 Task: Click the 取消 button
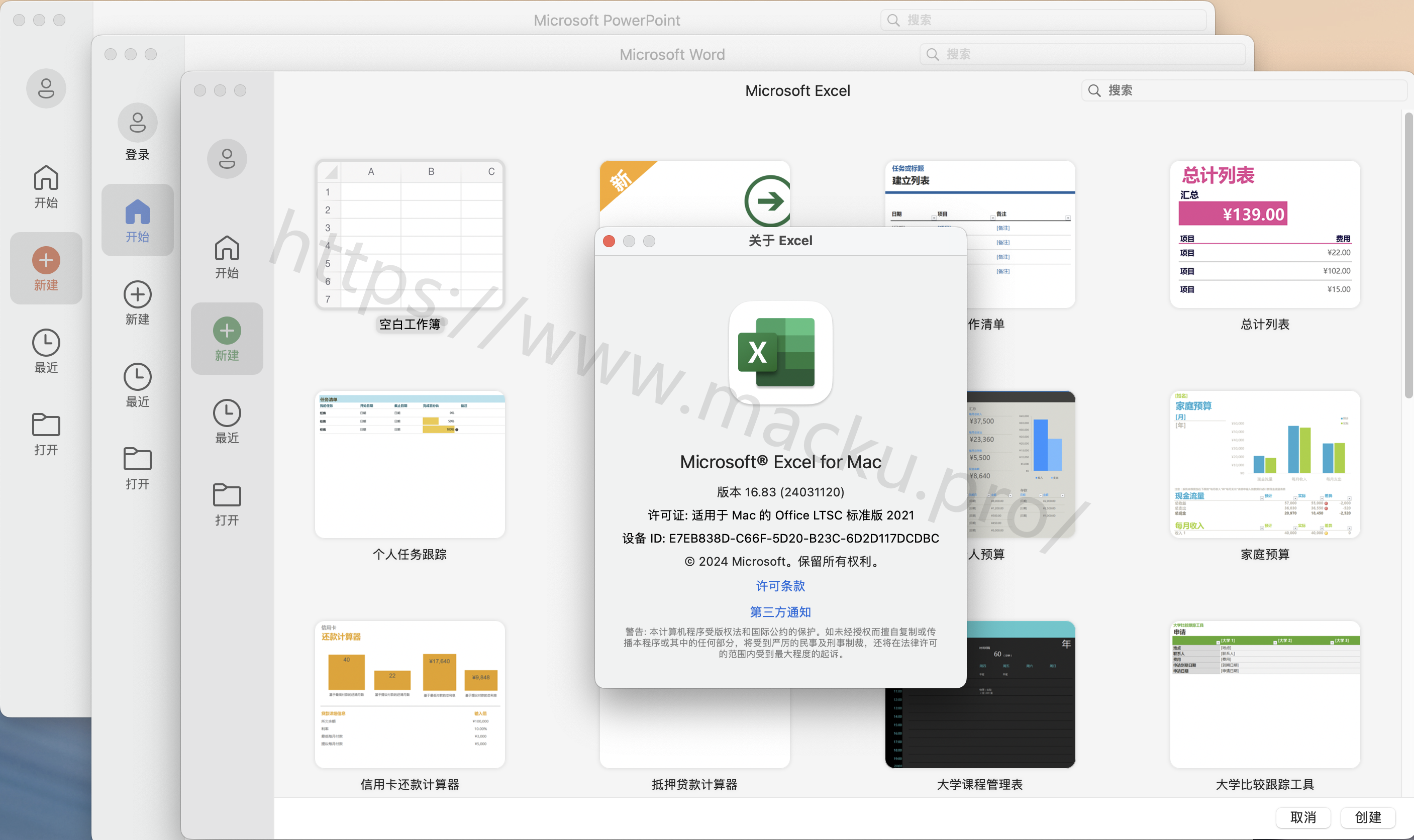(x=1303, y=817)
